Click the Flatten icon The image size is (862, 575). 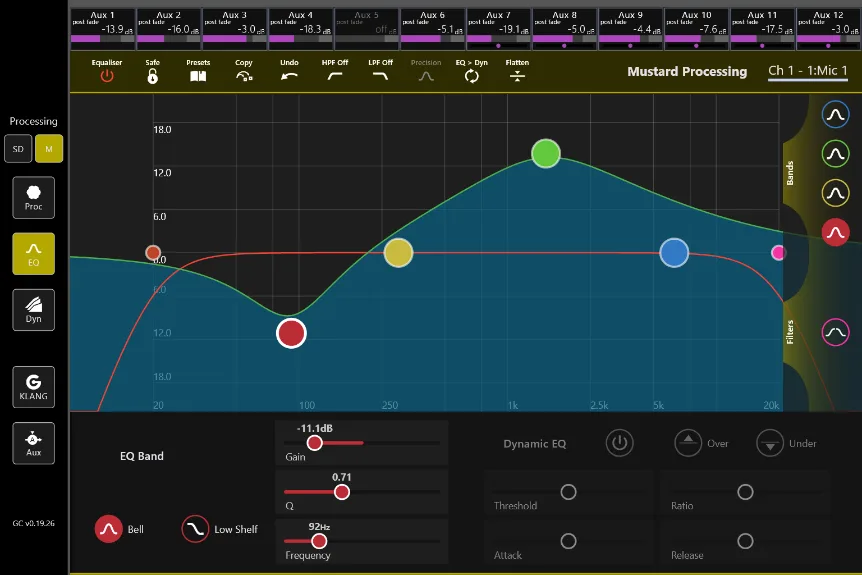pos(517,76)
